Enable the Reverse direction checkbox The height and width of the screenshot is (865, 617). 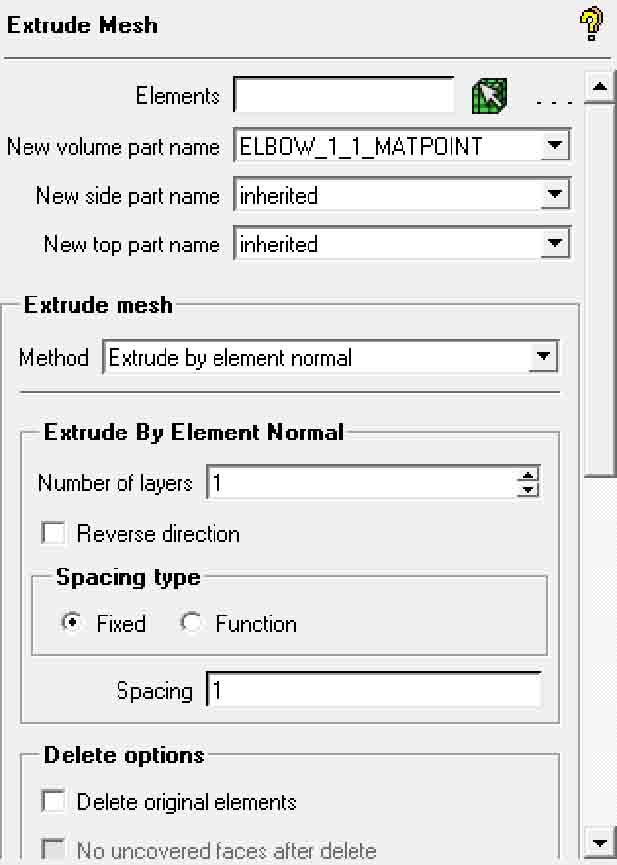click(x=53, y=533)
